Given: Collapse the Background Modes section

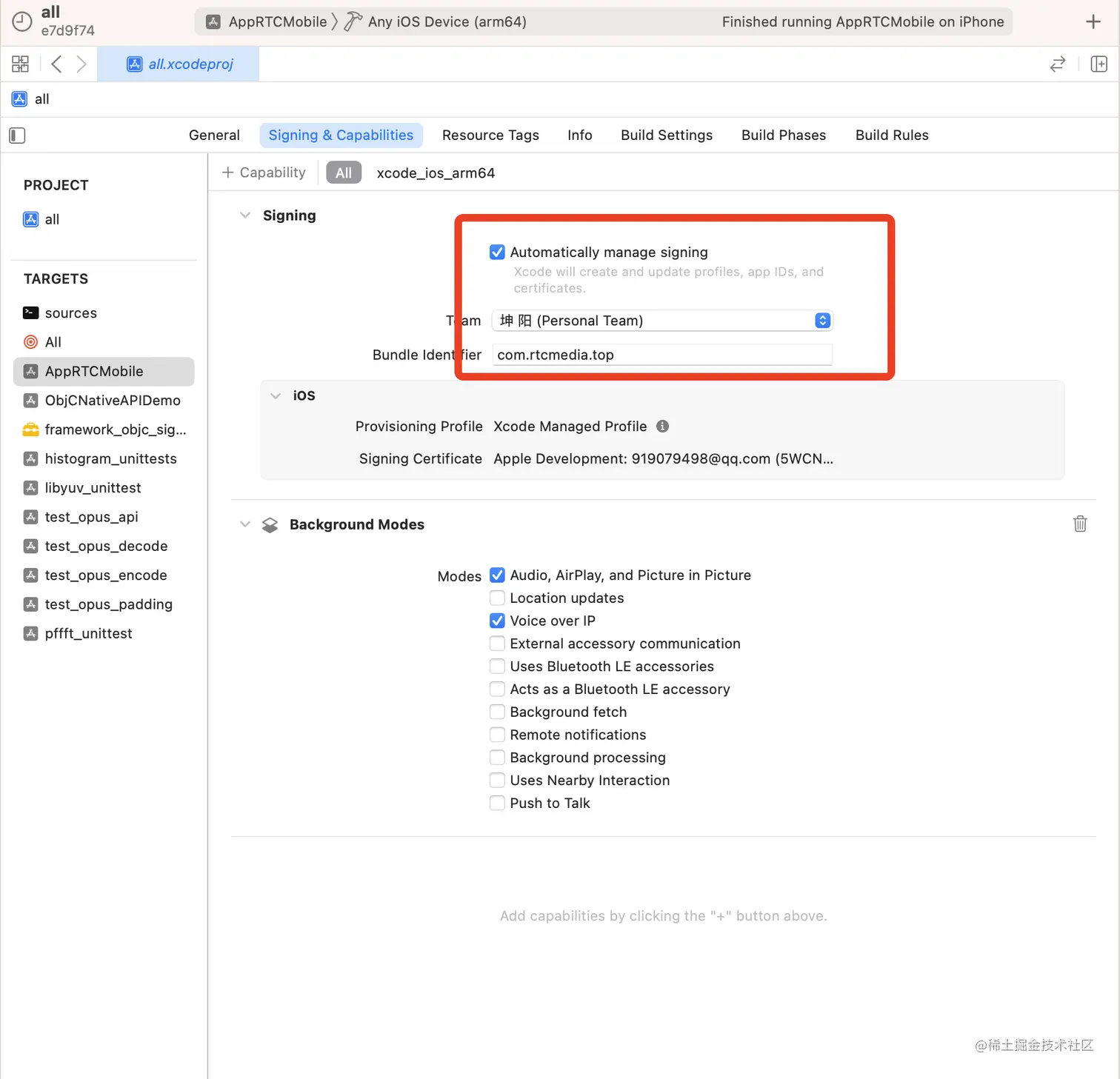Looking at the screenshot, I should (245, 524).
